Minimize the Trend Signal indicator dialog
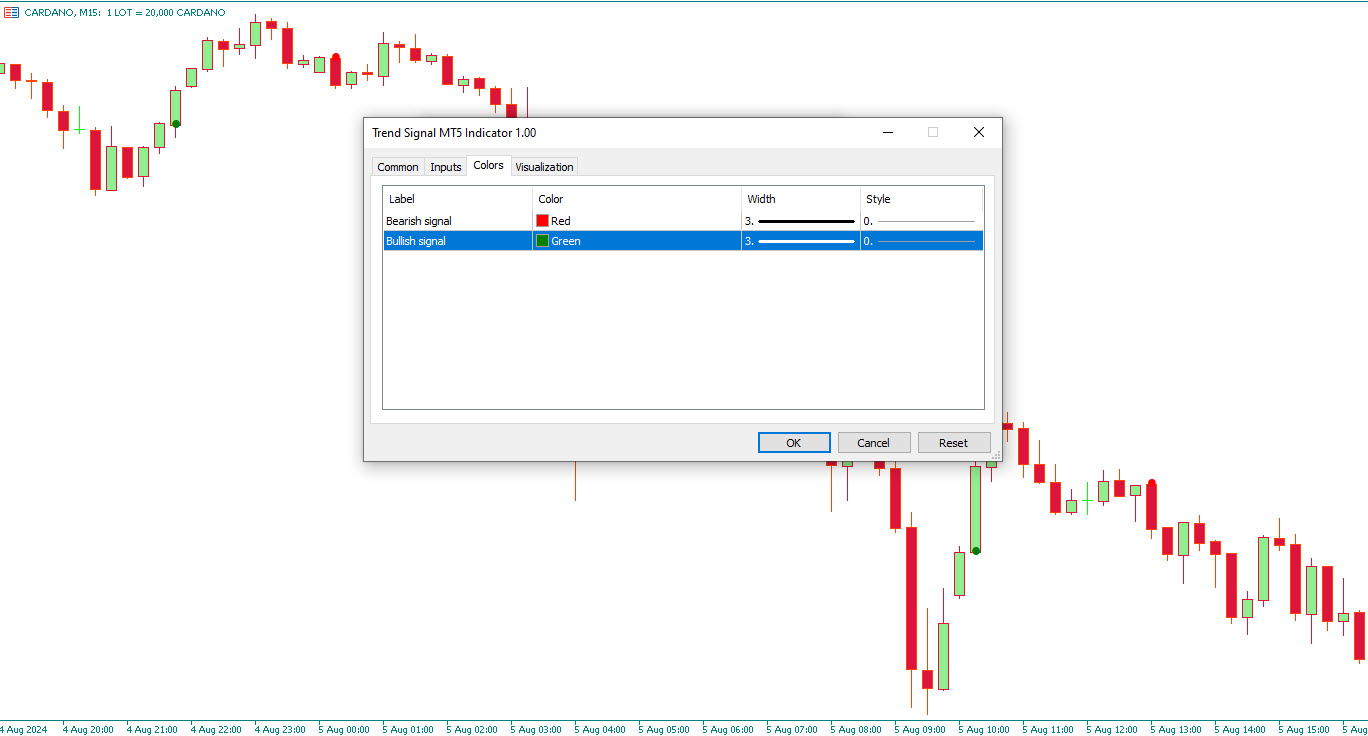 tap(887, 132)
